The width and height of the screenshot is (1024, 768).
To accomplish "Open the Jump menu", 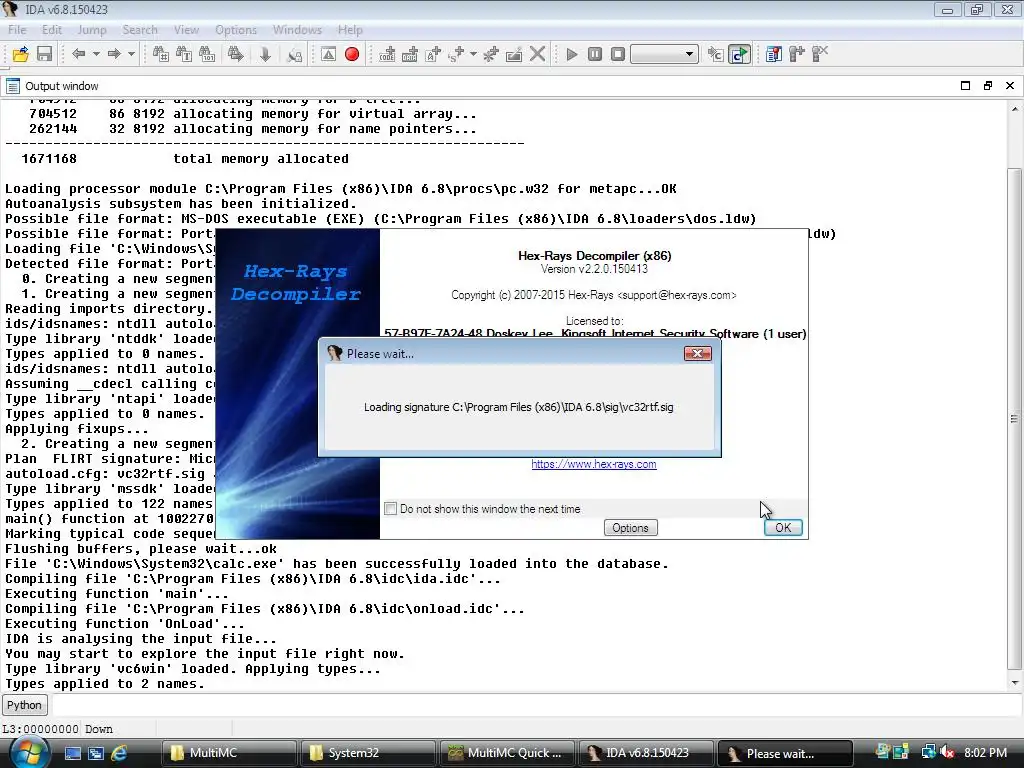I will pos(91,30).
